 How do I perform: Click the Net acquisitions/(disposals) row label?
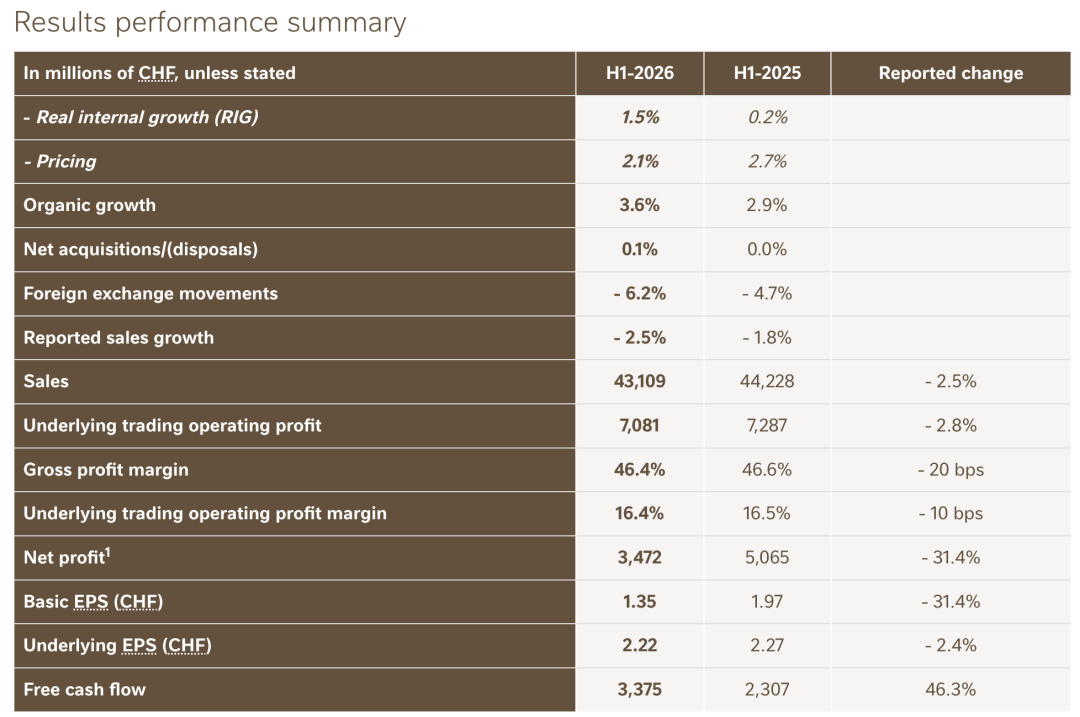[x=141, y=249]
